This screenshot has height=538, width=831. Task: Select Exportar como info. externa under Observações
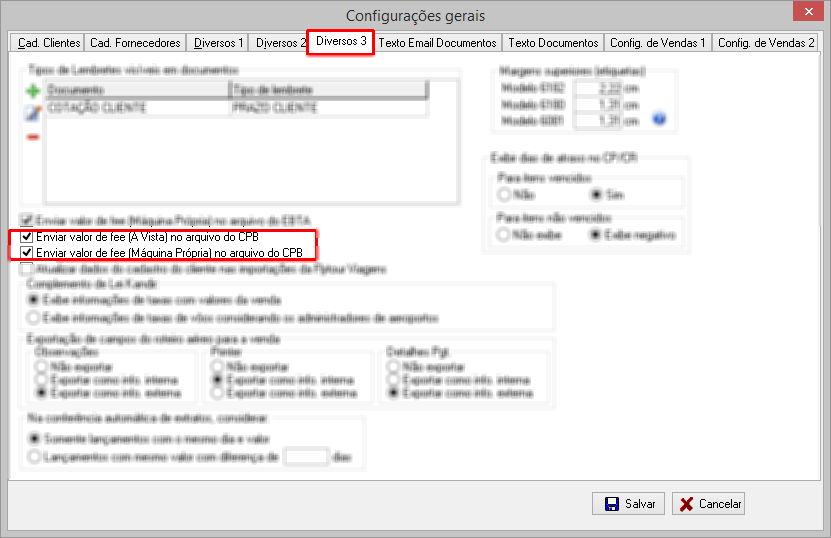(x=40, y=393)
